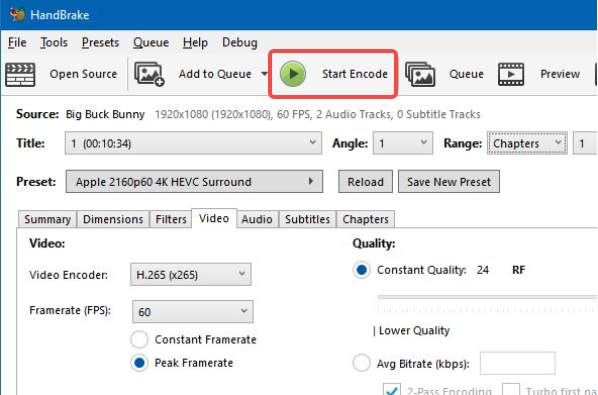Click the HandBrake app logo icon
Image resolution: width=598 pixels, height=395 pixels.
(x=17, y=14)
